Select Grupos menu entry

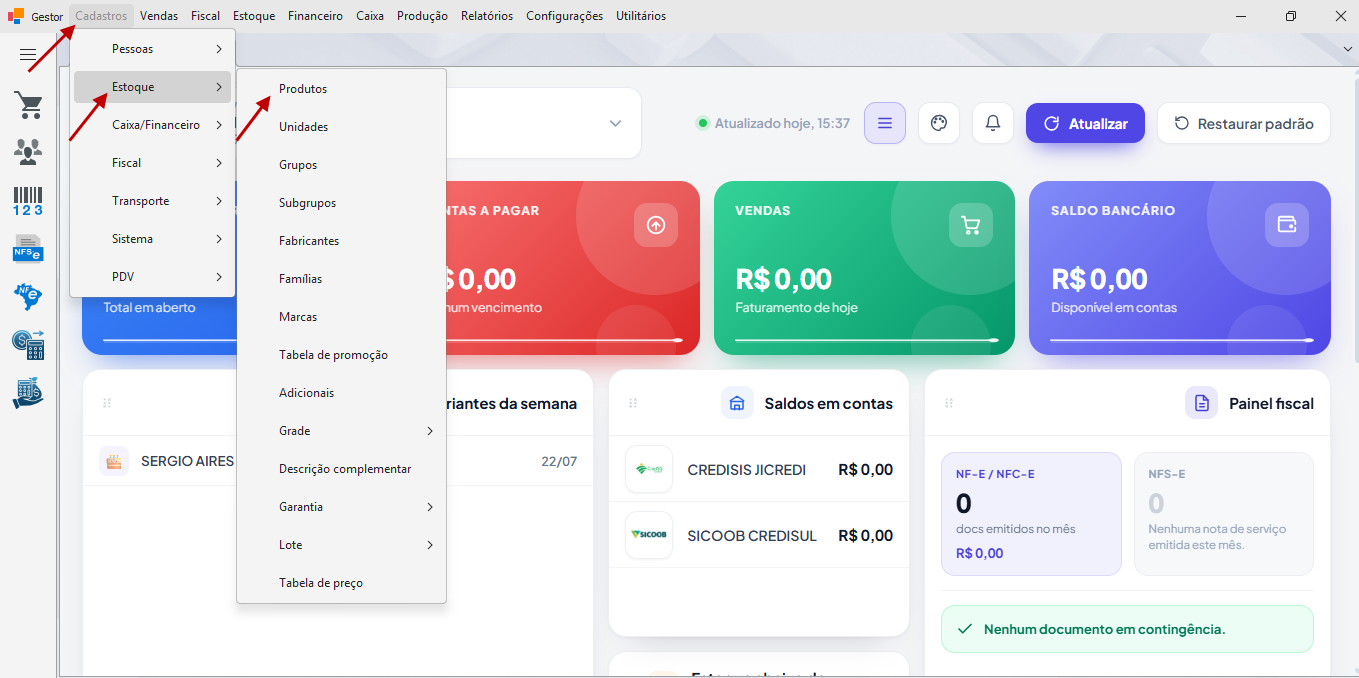tap(341, 165)
